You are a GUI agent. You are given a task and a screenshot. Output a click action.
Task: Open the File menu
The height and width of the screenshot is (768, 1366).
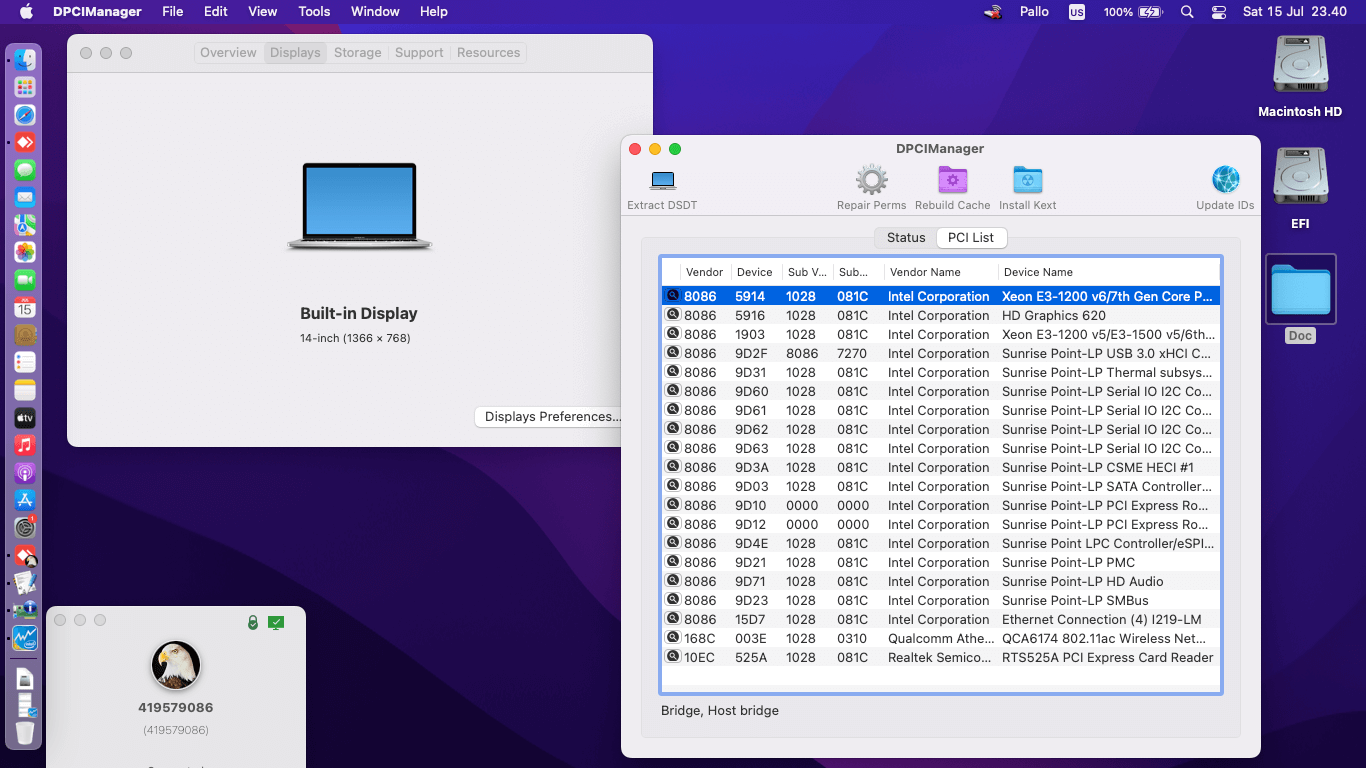pos(173,12)
